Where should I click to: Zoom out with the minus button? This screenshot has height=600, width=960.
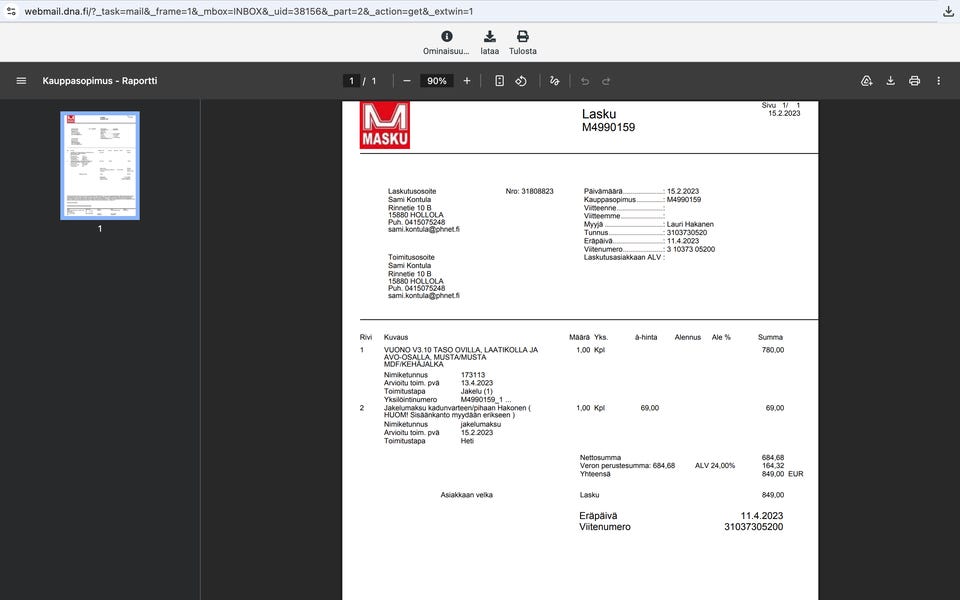(407, 81)
